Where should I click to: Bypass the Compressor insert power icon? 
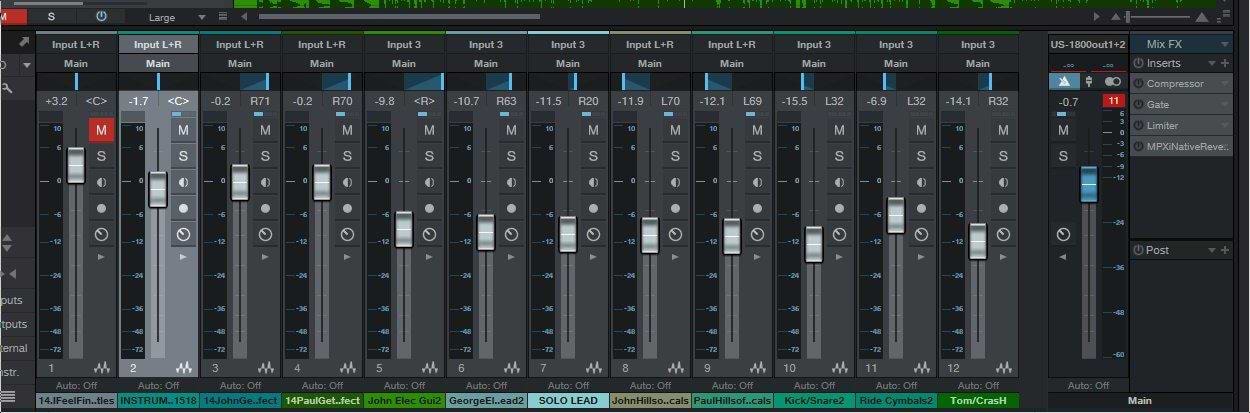1138,84
